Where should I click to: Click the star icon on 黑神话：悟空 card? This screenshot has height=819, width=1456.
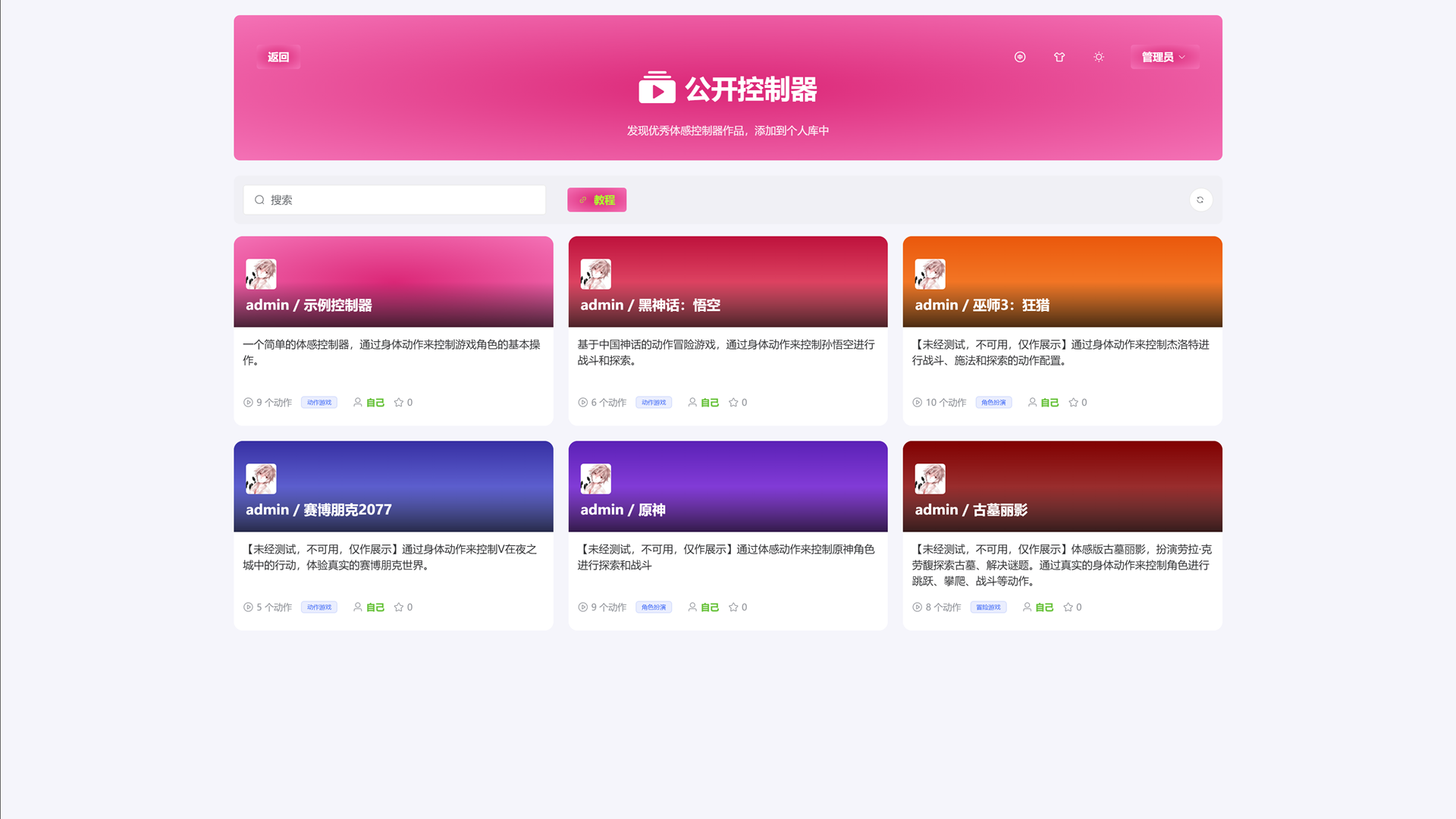point(733,402)
